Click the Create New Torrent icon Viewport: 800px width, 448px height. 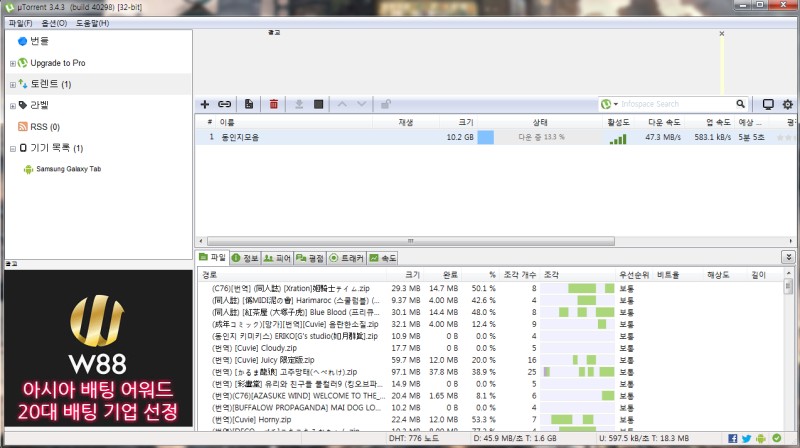[x=249, y=104]
